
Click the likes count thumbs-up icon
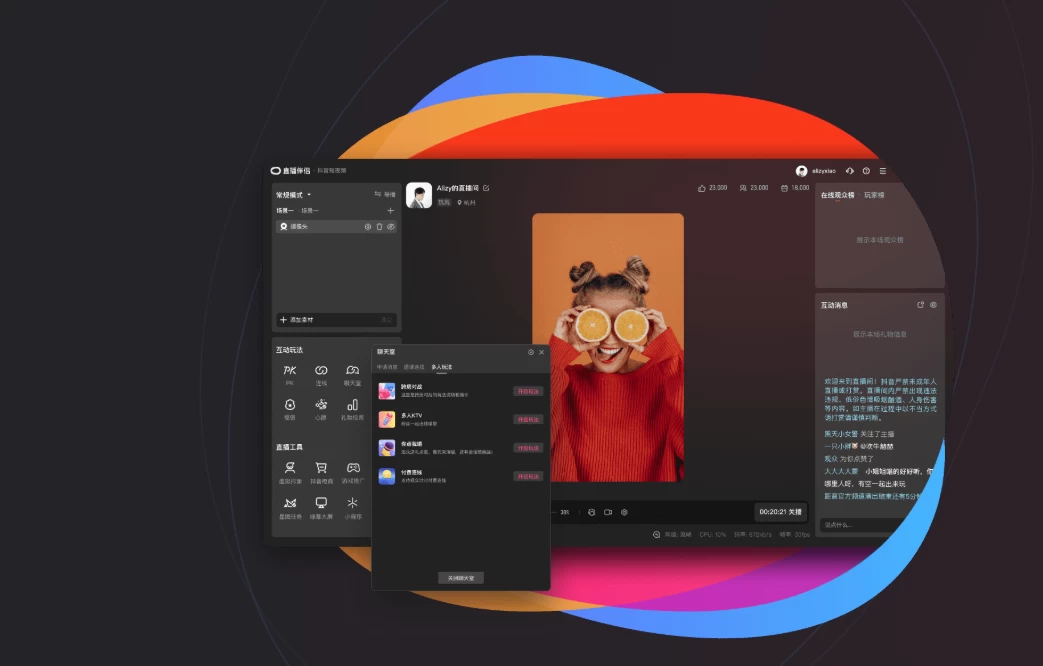(702, 188)
